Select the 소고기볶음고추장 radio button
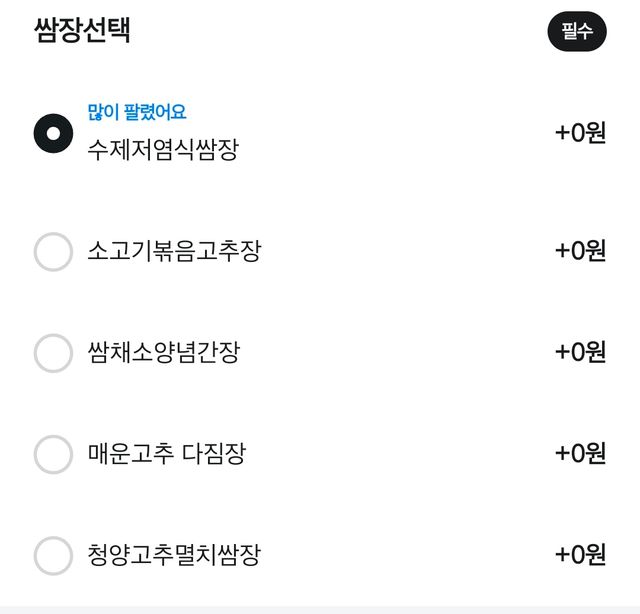The width and height of the screenshot is (640, 614). coord(53,251)
